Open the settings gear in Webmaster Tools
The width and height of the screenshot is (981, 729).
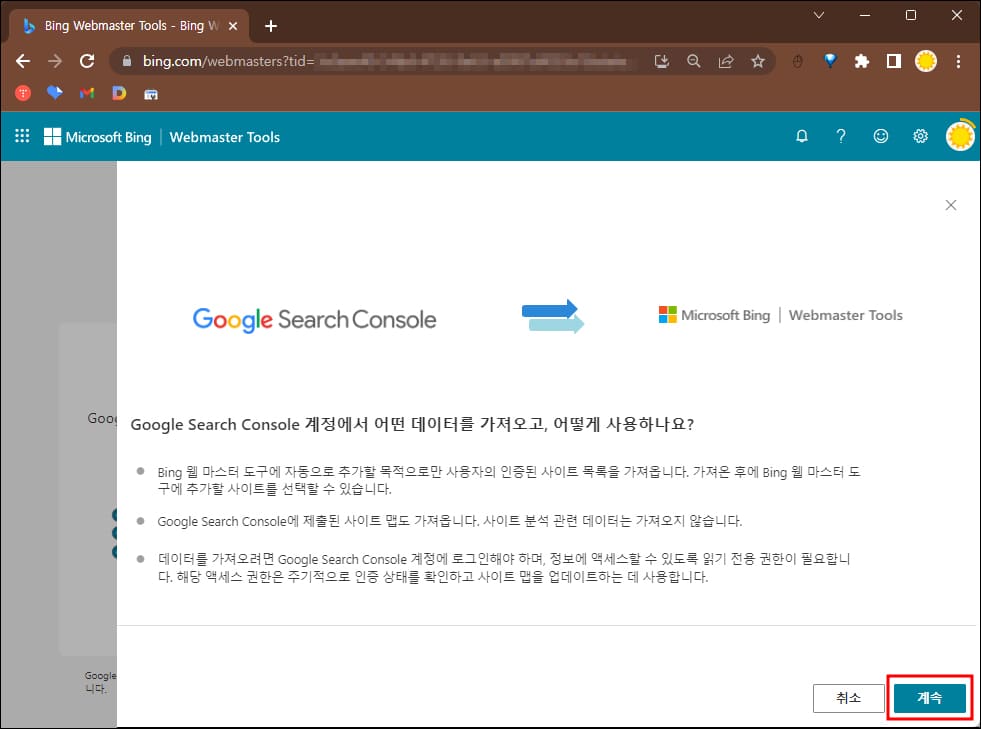[920, 136]
